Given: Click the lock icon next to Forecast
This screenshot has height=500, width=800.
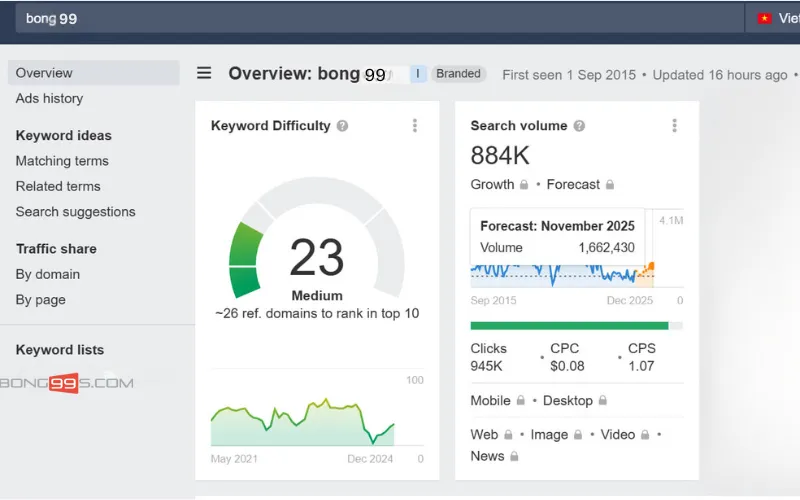Looking at the screenshot, I should [x=610, y=185].
